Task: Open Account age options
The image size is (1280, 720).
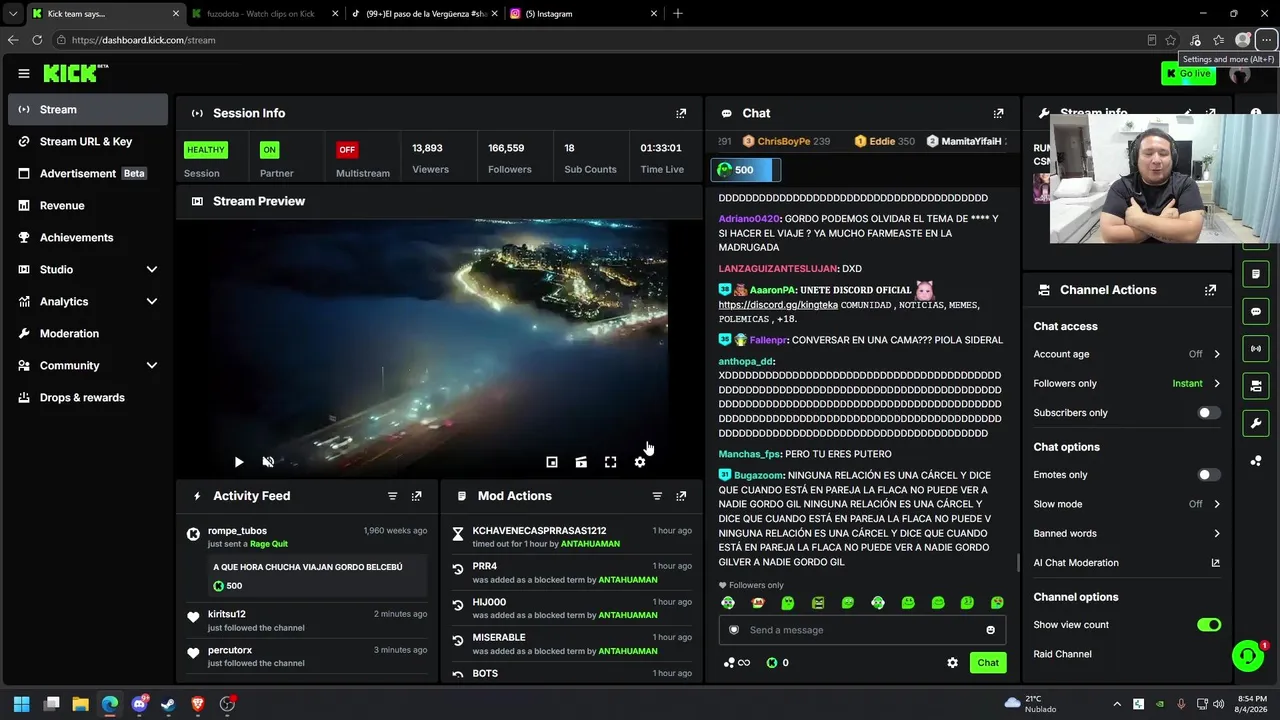Action: pos(1127,354)
